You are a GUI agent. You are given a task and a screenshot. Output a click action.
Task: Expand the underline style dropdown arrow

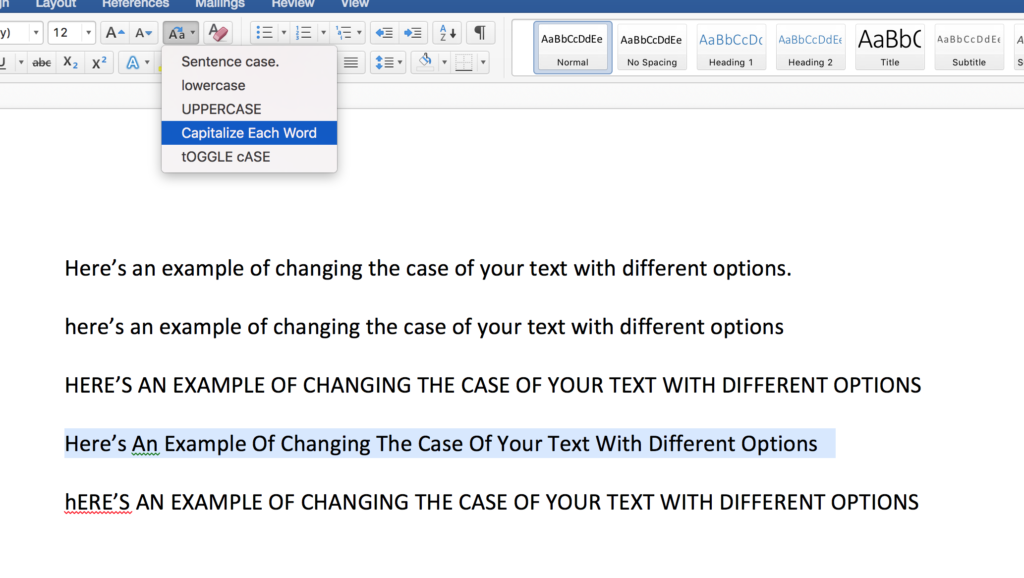[x=20, y=63]
